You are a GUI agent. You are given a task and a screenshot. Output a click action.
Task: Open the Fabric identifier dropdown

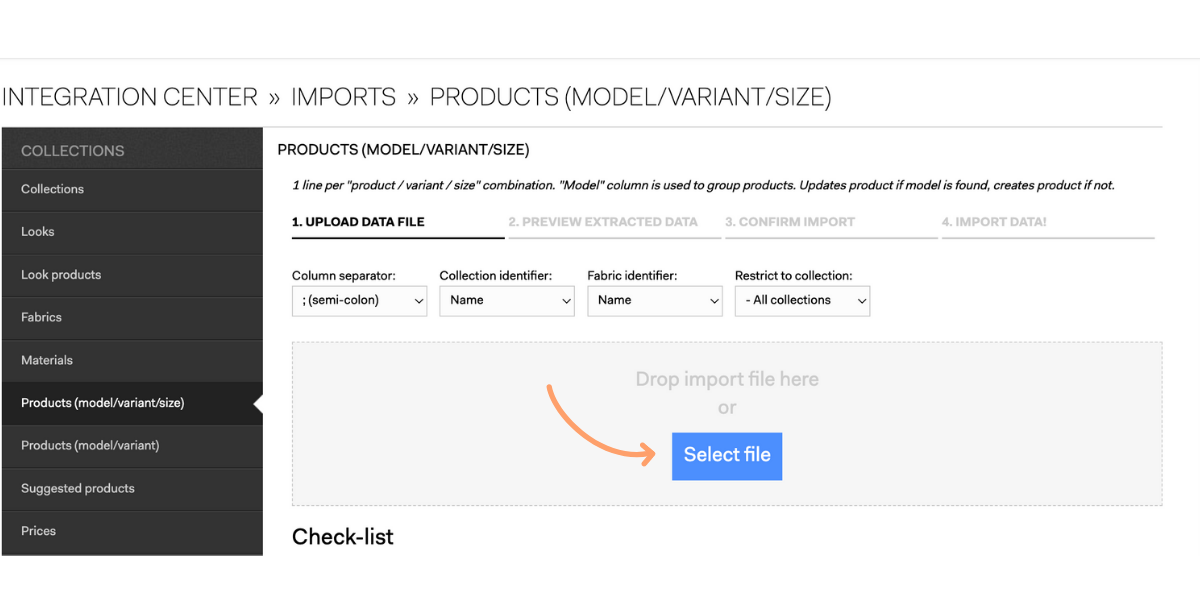pyautogui.click(x=655, y=301)
